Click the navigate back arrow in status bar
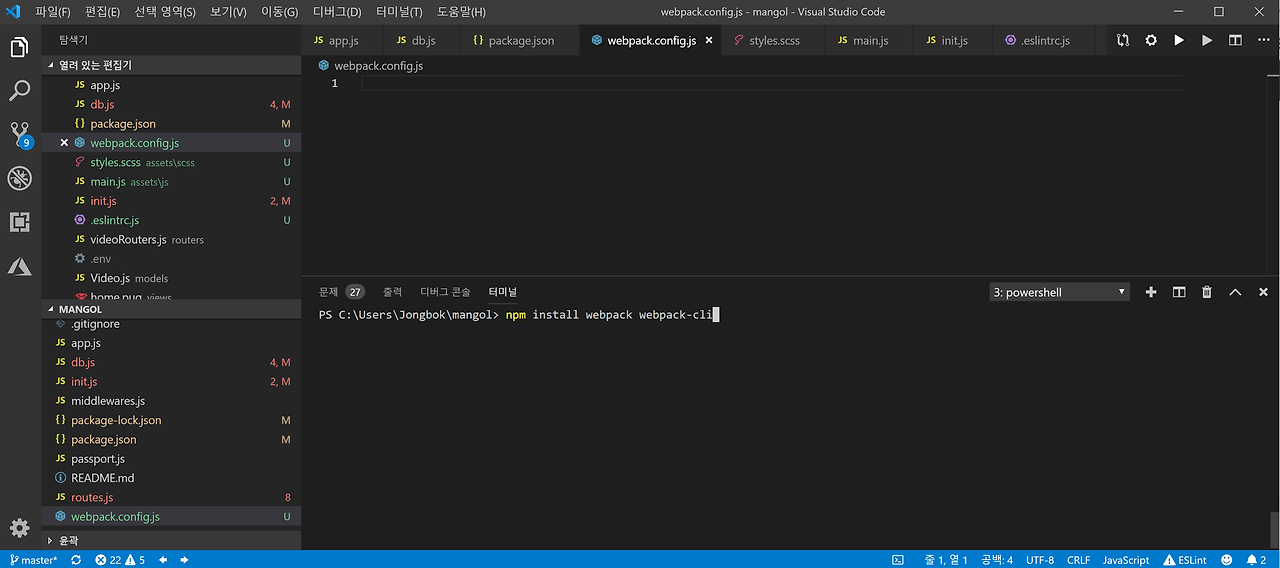This screenshot has width=1280, height=568. [163, 560]
